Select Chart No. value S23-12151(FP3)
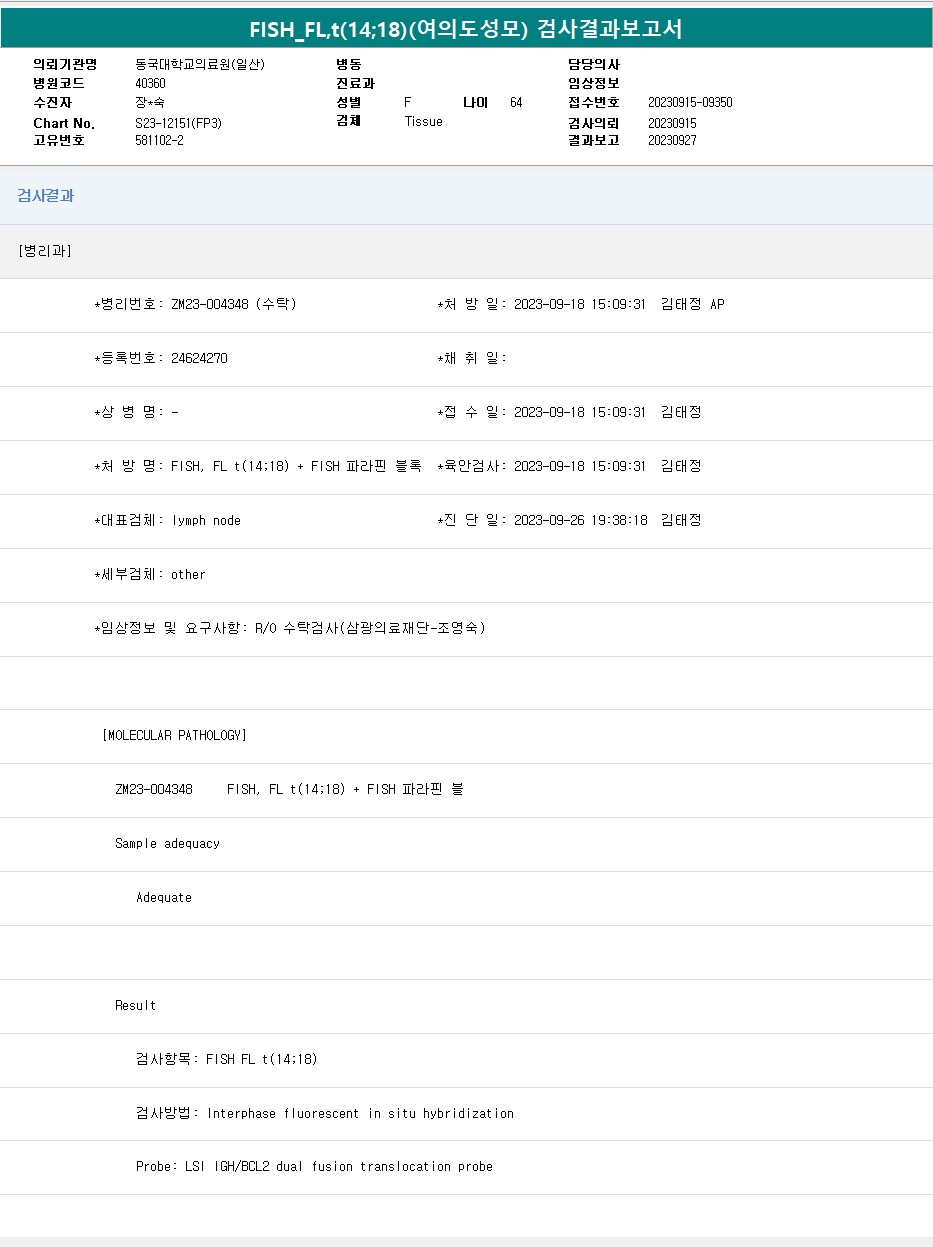 178,122
